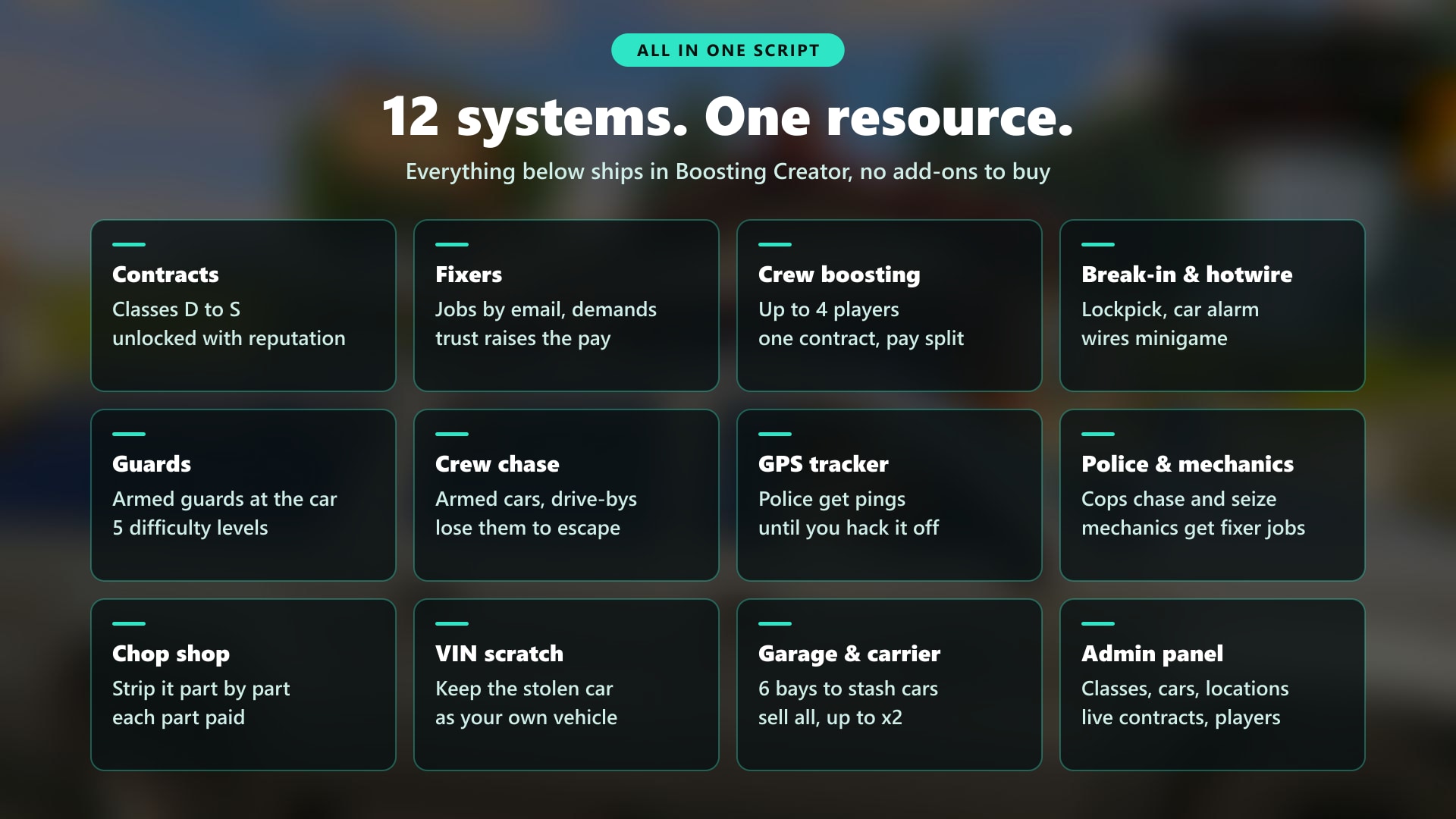Select the Fixers card heading
Viewport: 1456px width, 819px height.
point(469,275)
